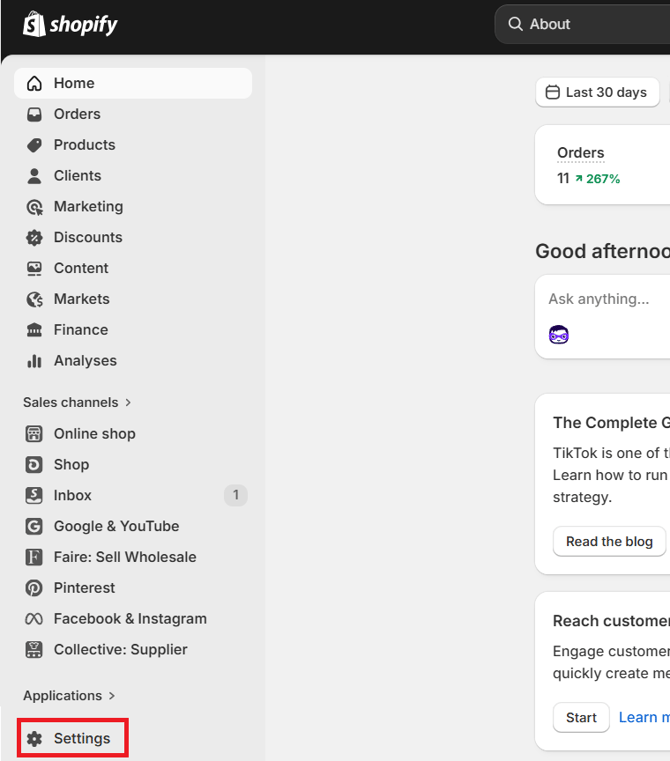Click the Inbox unread count badge

coord(235,495)
